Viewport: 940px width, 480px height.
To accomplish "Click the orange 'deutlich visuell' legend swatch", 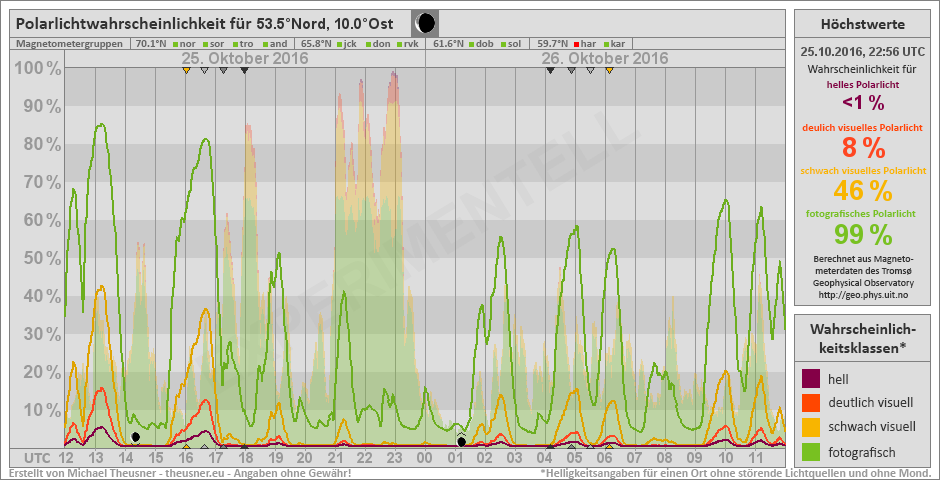I will coord(812,403).
